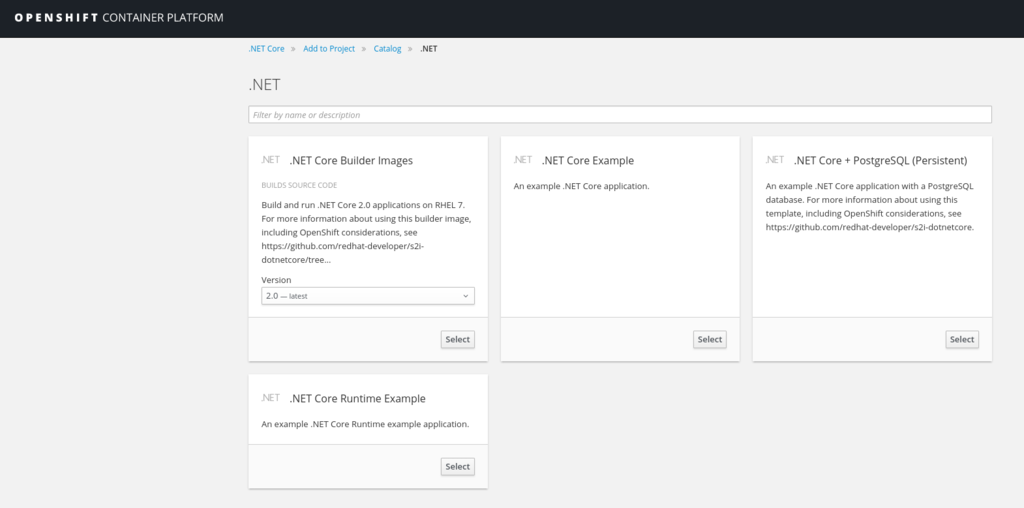1024x508 pixels.
Task: Click the .NET Core Builder Images title
Action: (x=351, y=161)
